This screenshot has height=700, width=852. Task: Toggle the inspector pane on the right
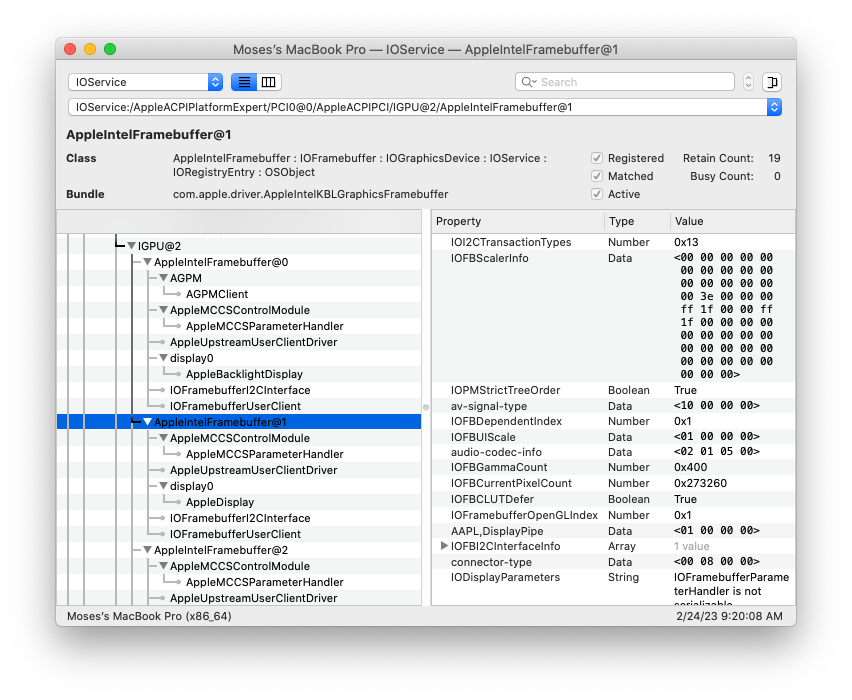(771, 82)
